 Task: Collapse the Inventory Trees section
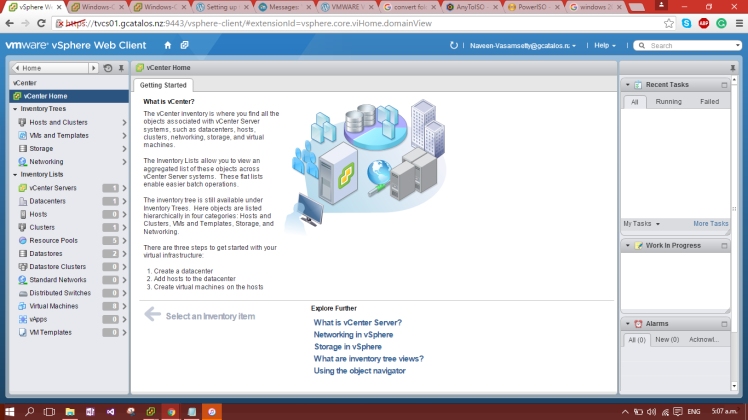point(15,109)
